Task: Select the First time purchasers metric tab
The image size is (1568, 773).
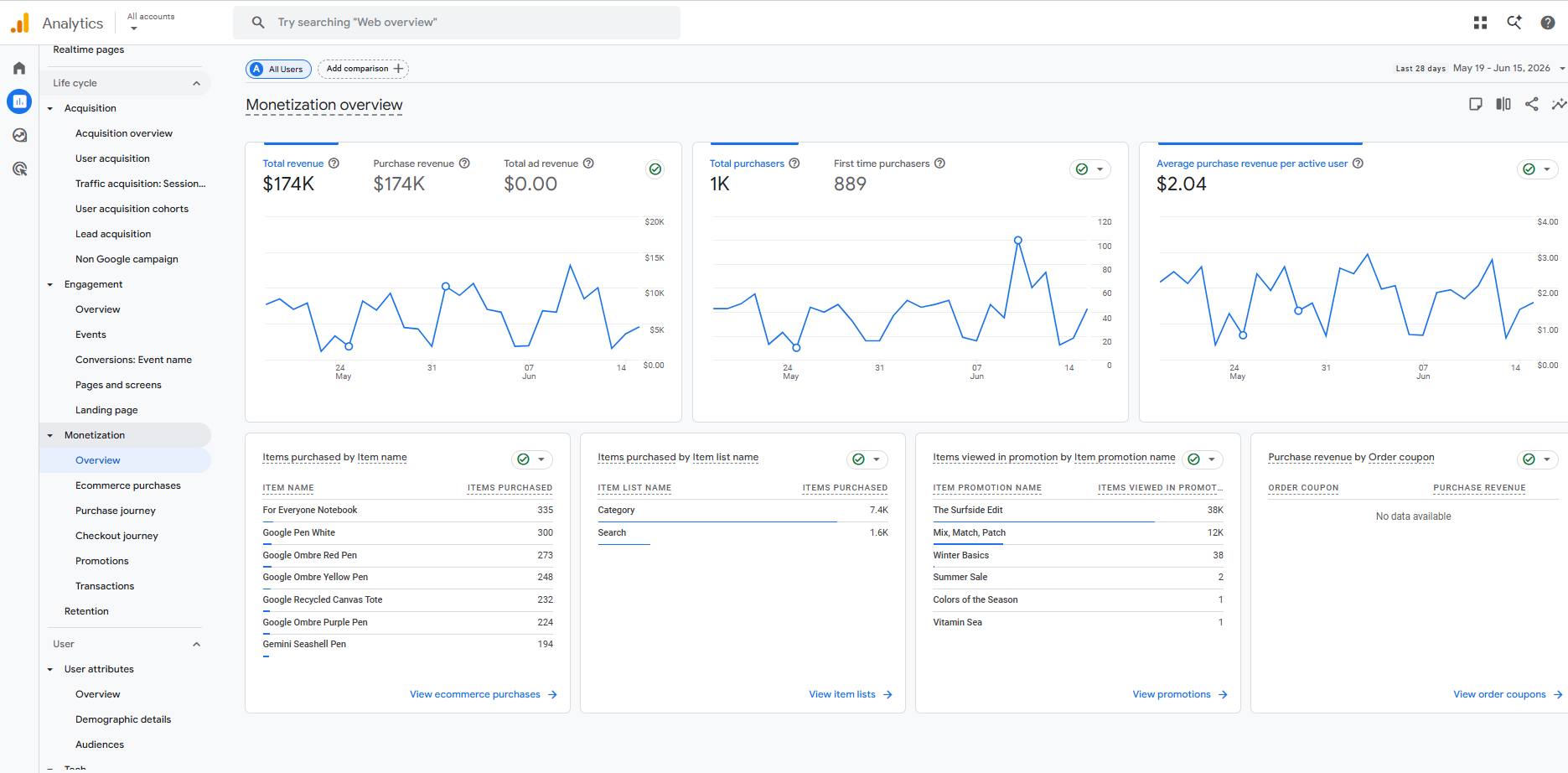Action: pyautogui.click(x=889, y=175)
